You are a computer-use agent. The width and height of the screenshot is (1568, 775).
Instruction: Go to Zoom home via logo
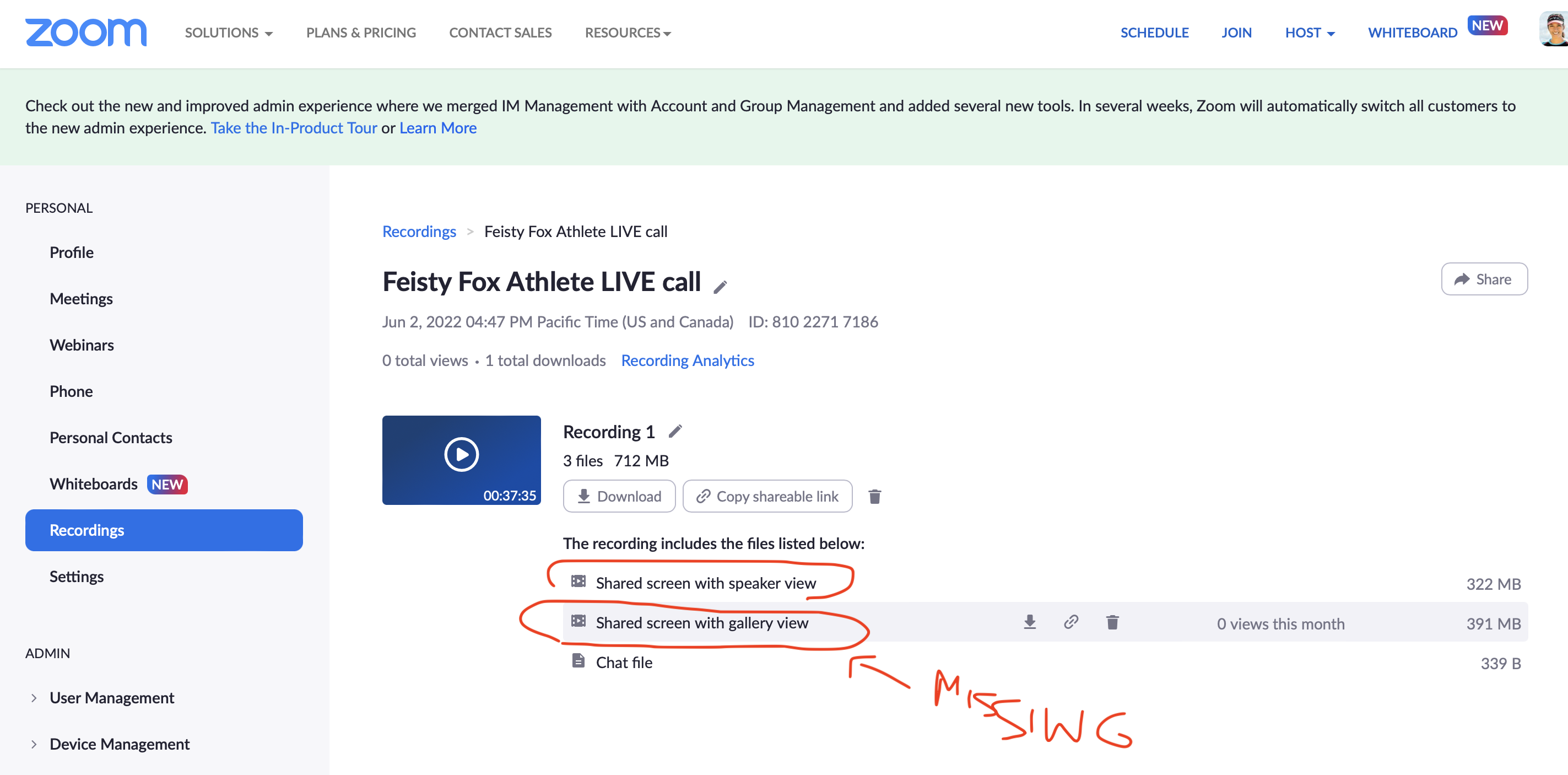[86, 33]
